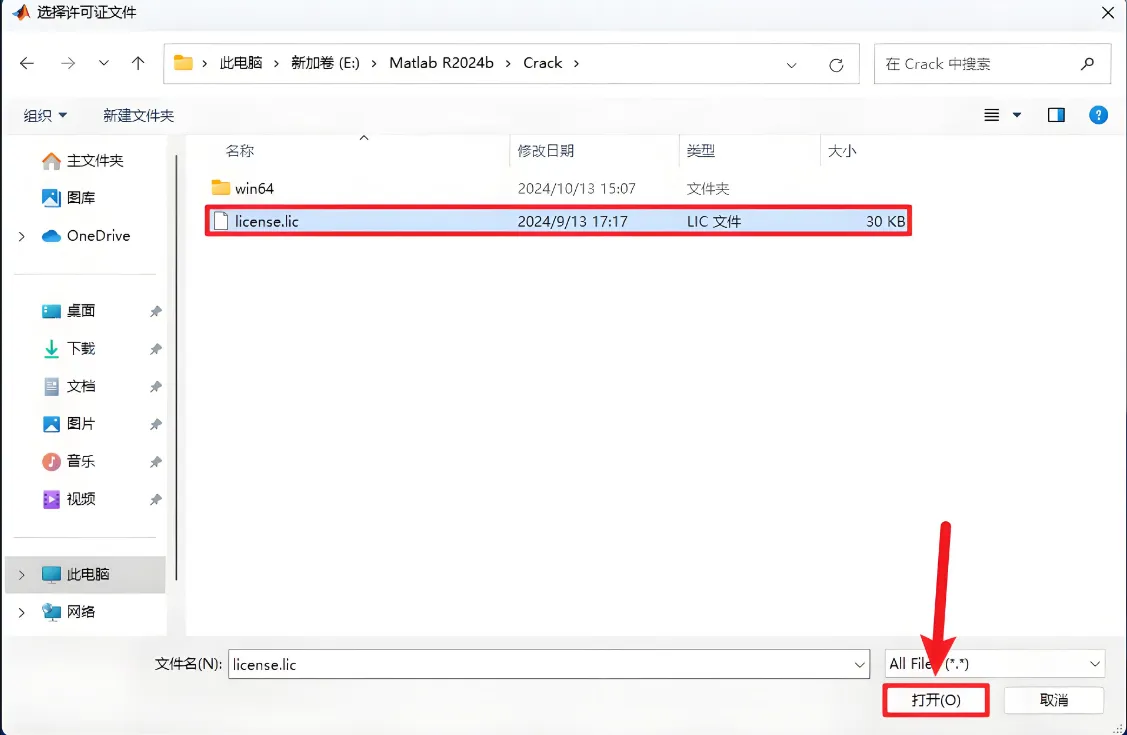Select Matlab R2024b breadcrumb
The height and width of the screenshot is (735, 1127).
(441, 63)
